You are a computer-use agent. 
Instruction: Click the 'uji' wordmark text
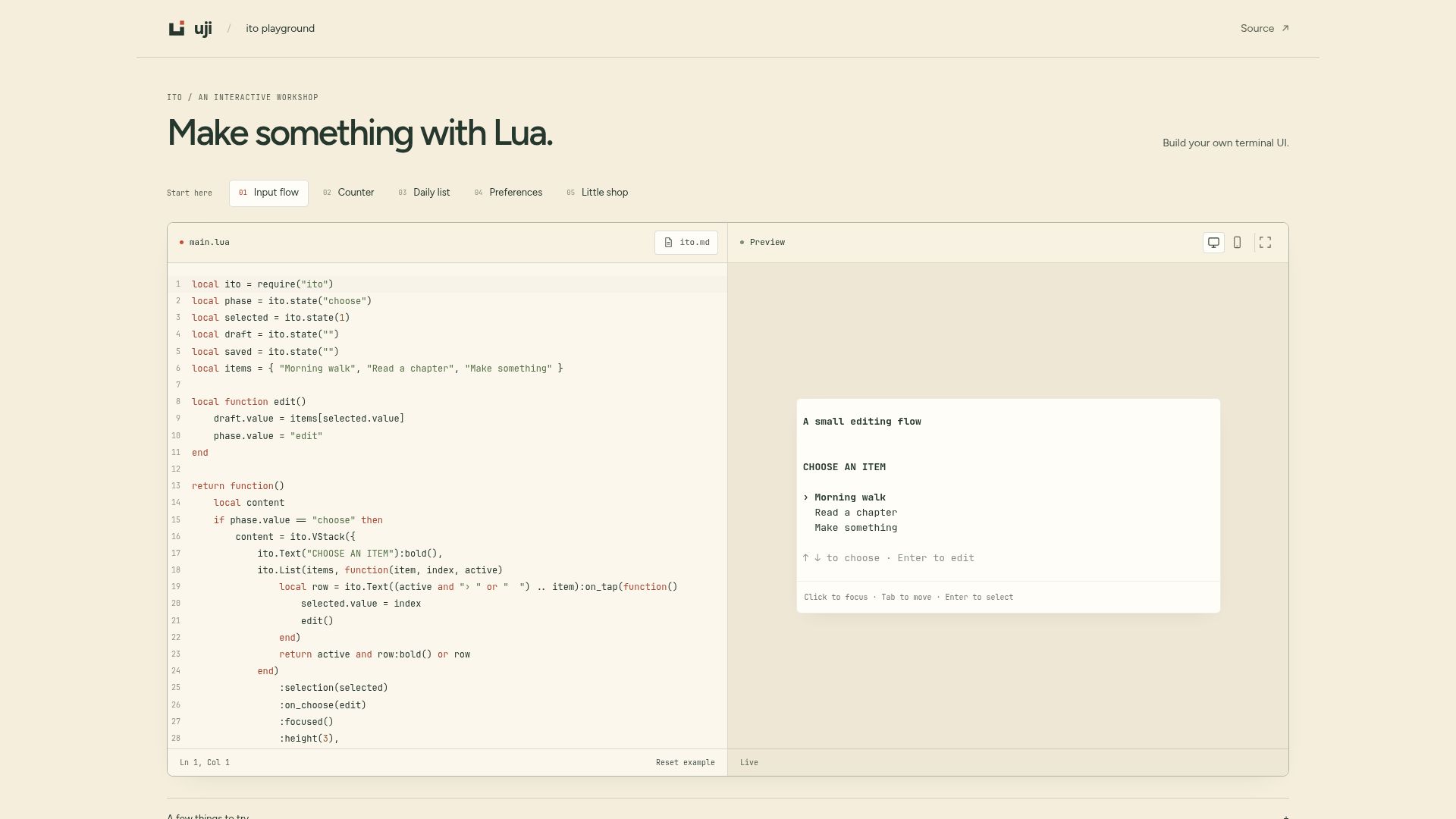tap(203, 29)
